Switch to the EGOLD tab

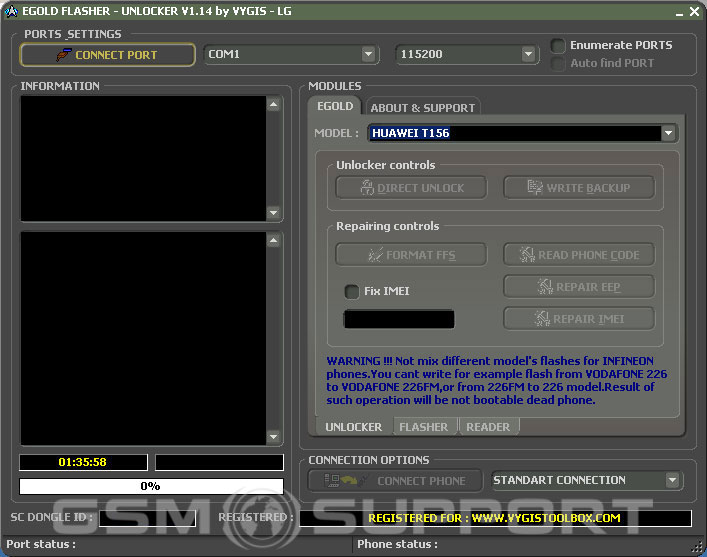coord(335,106)
